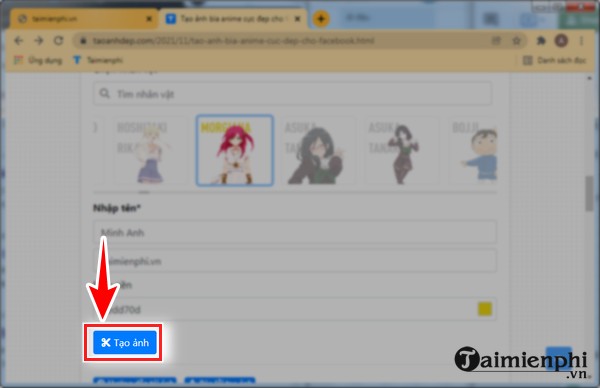Reload the page with refresh icon
Screen dimensions: 600x388
(59, 41)
